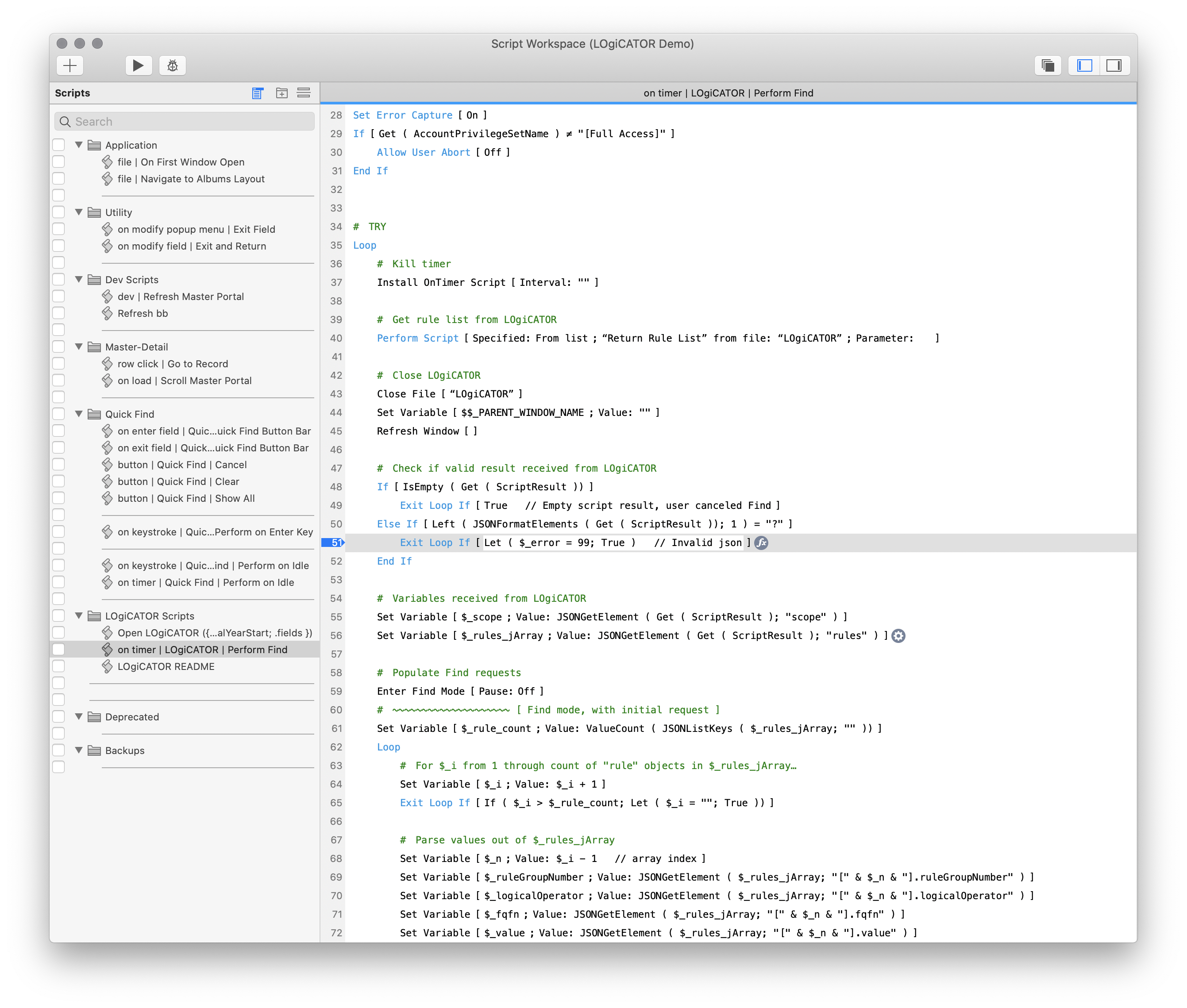Viewport: 1187px width, 1008px height.
Task: Open the Script Debugger bug icon
Action: (173, 65)
